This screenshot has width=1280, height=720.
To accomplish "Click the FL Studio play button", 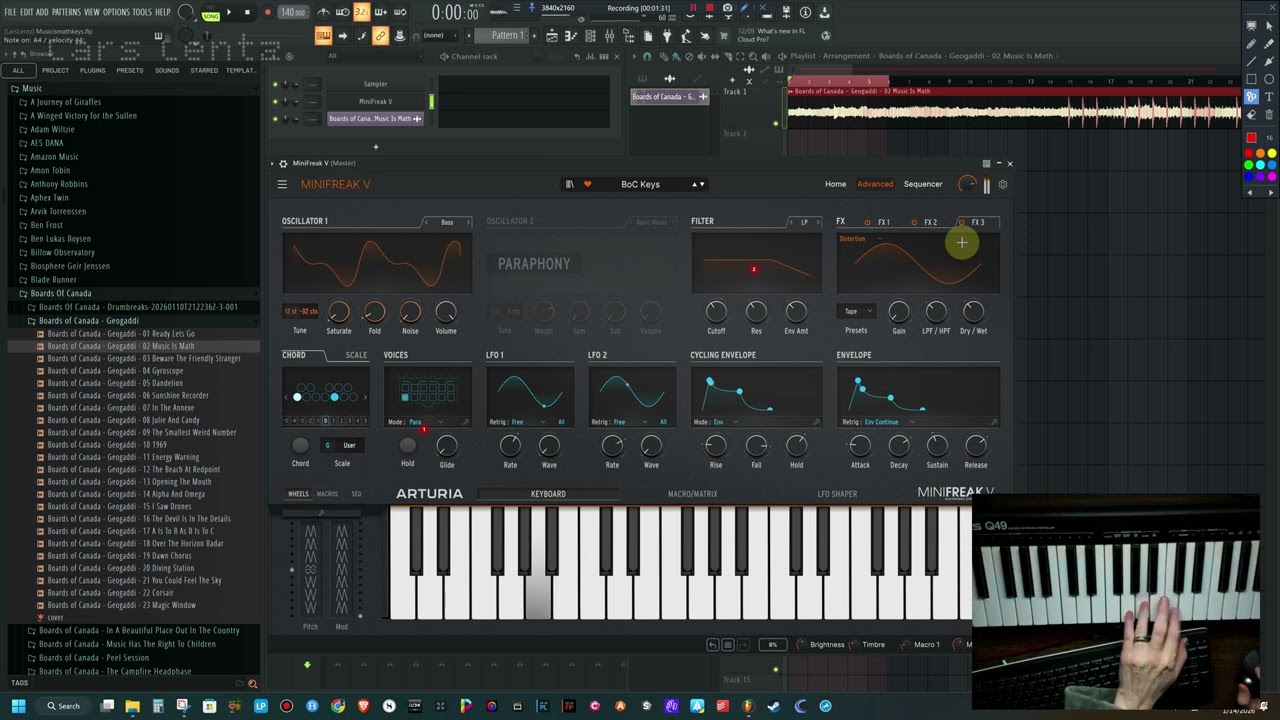I will tap(229, 12).
